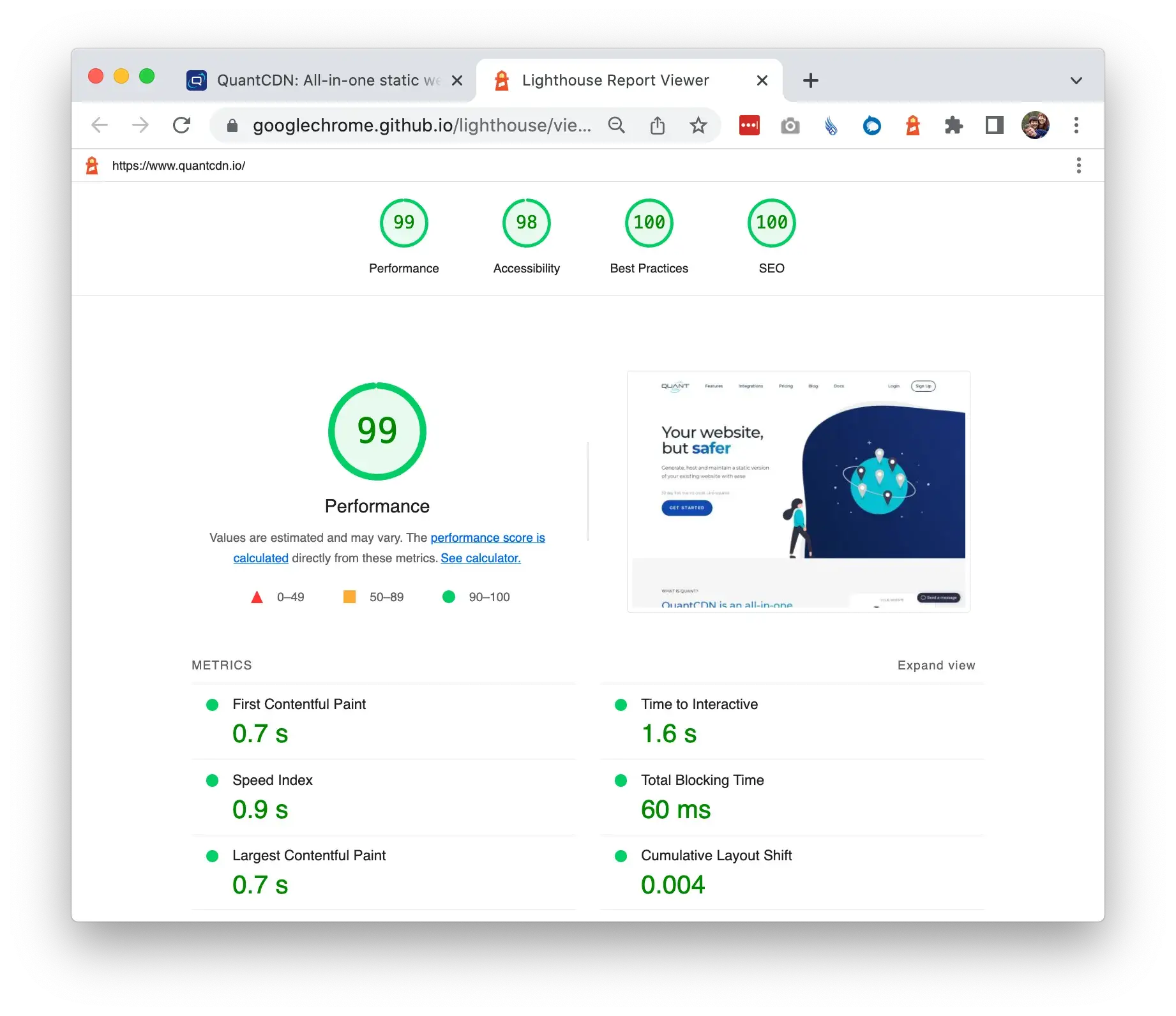Open the Lighthouse extension icon
The height and width of the screenshot is (1016, 1176).
(x=912, y=125)
